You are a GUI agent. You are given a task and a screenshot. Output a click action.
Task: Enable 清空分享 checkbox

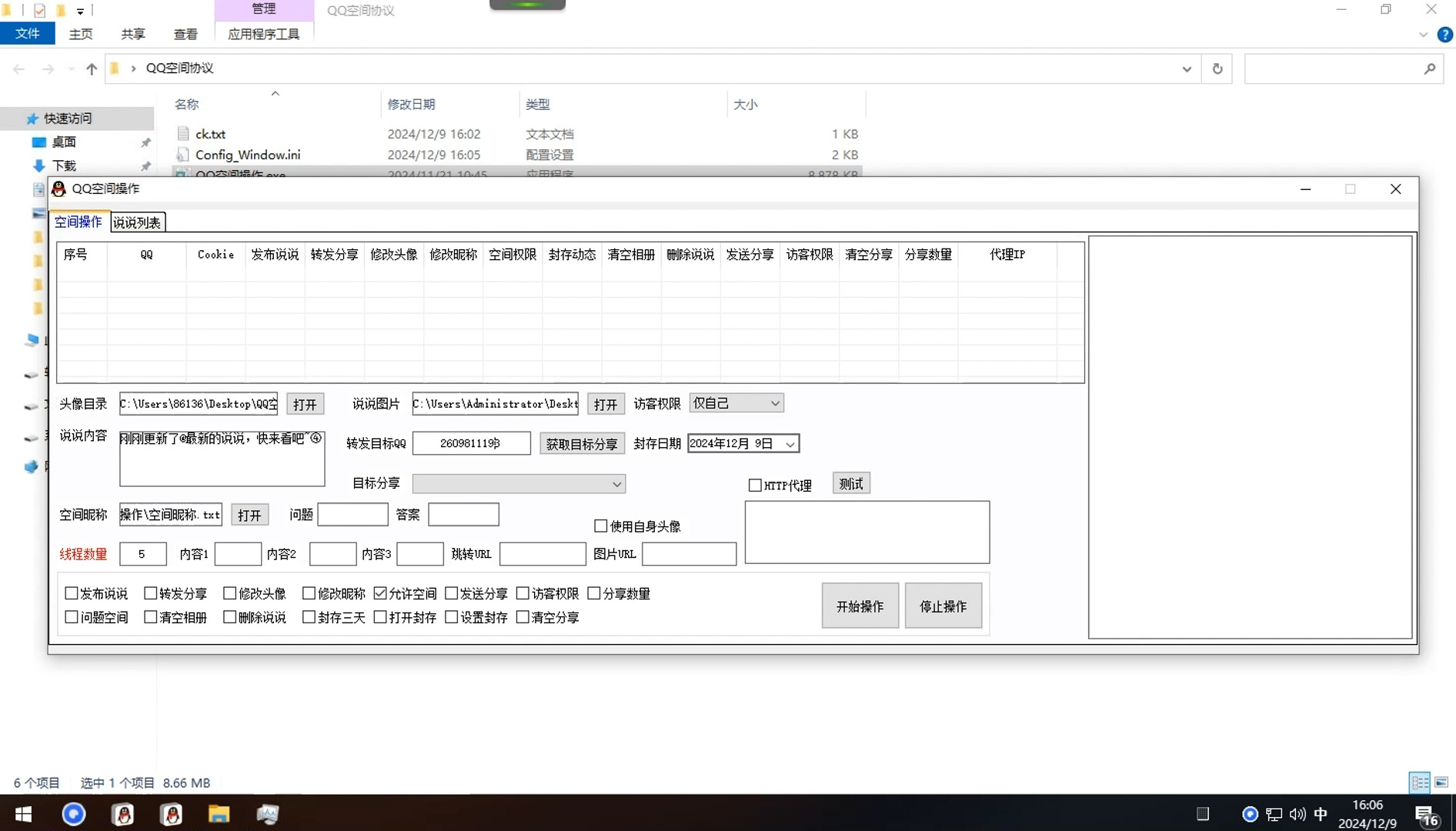pos(523,617)
